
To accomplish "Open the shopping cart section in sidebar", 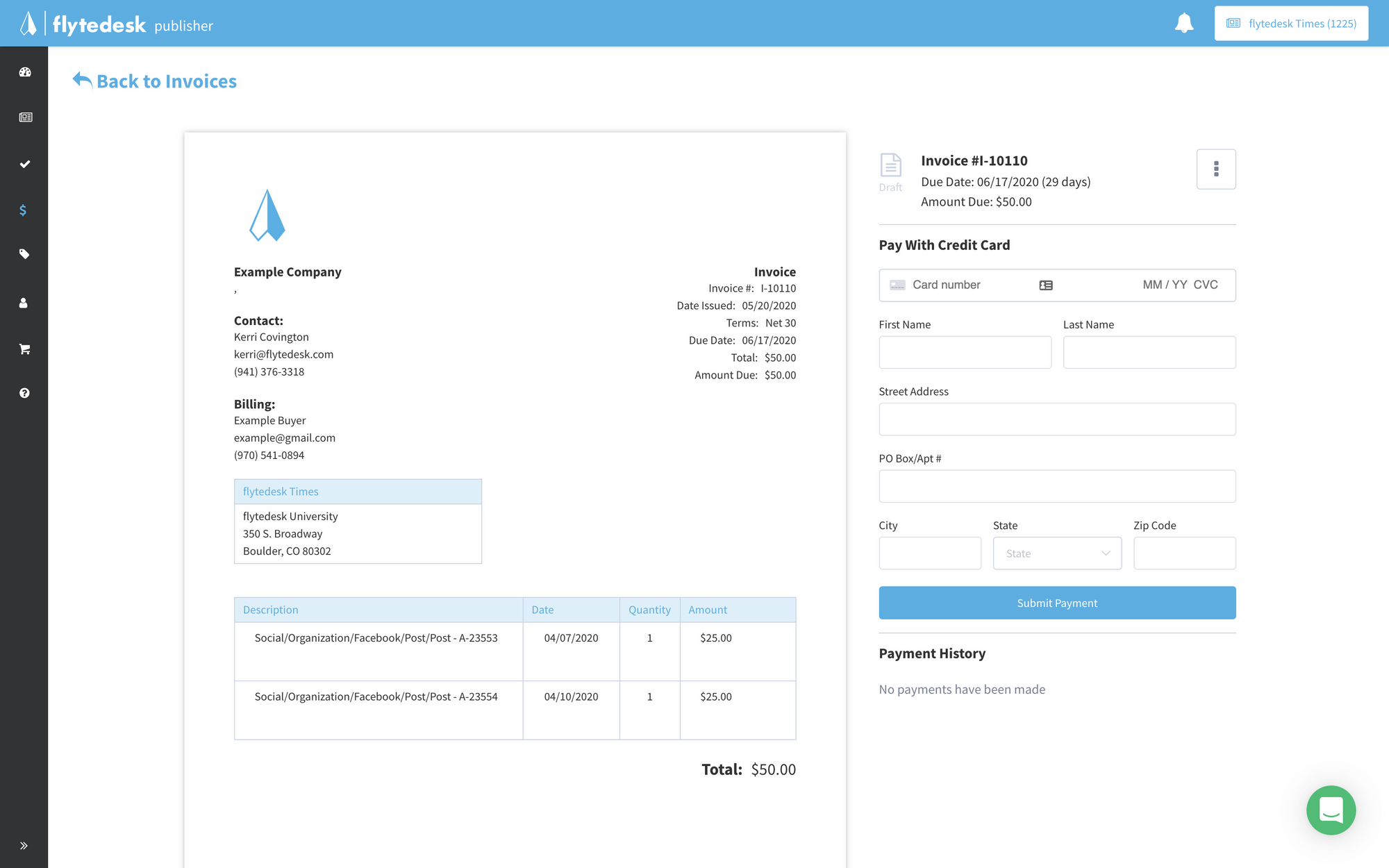I will (x=24, y=349).
